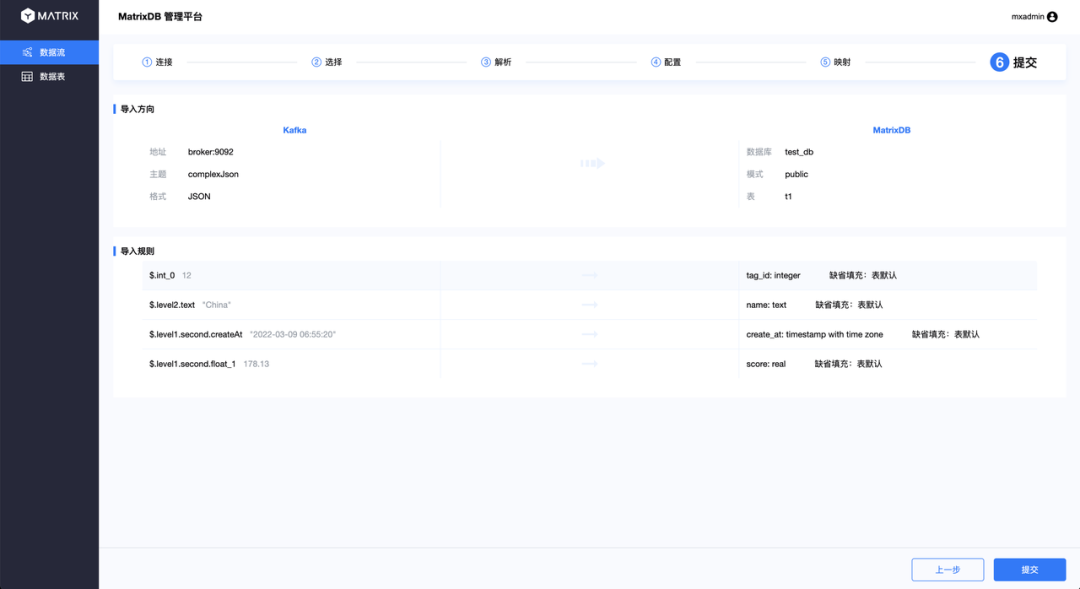
Task: Click the complexJson topic value
Action: [x=214, y=174]
